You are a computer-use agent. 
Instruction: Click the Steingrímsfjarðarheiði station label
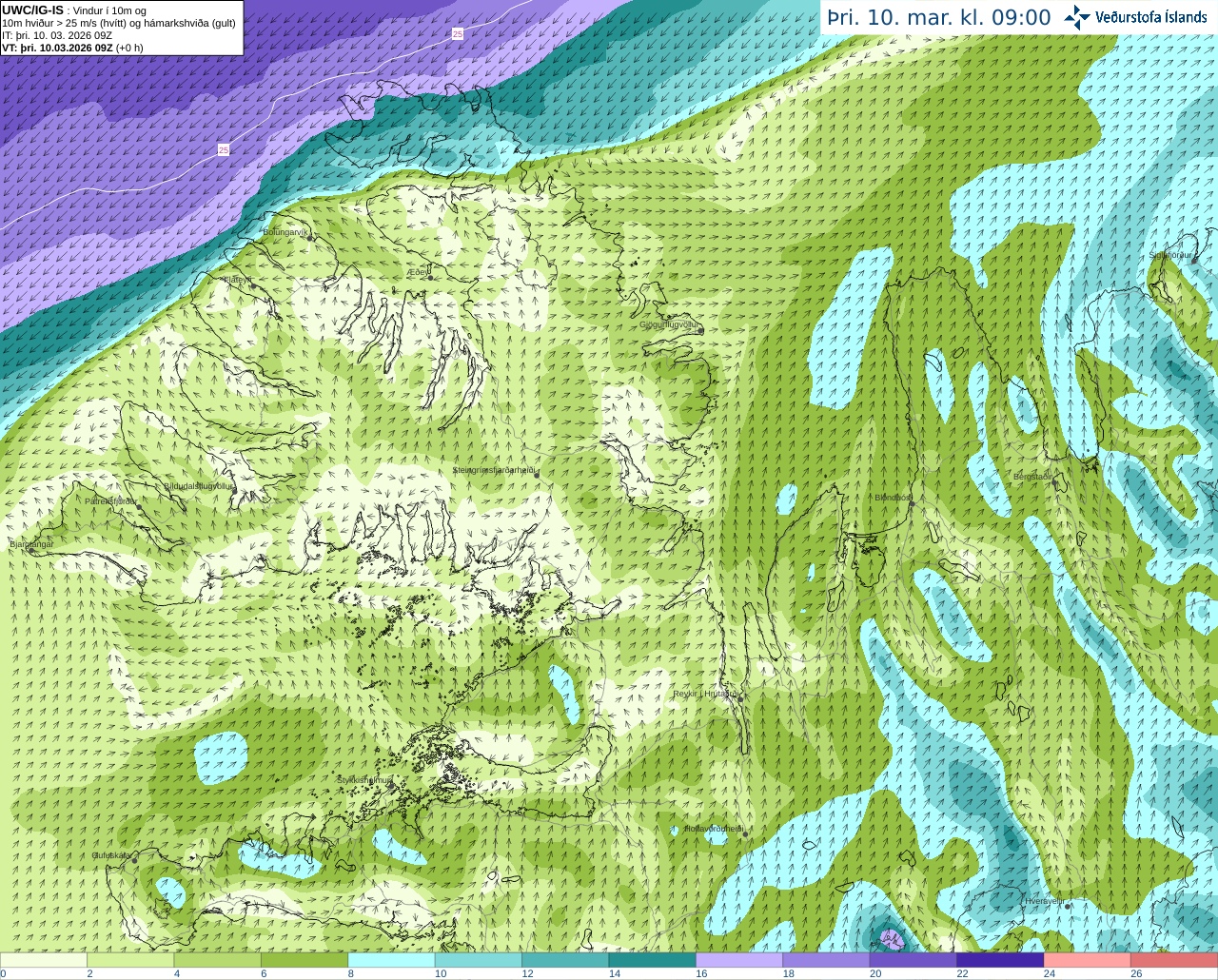coord(495,470)
